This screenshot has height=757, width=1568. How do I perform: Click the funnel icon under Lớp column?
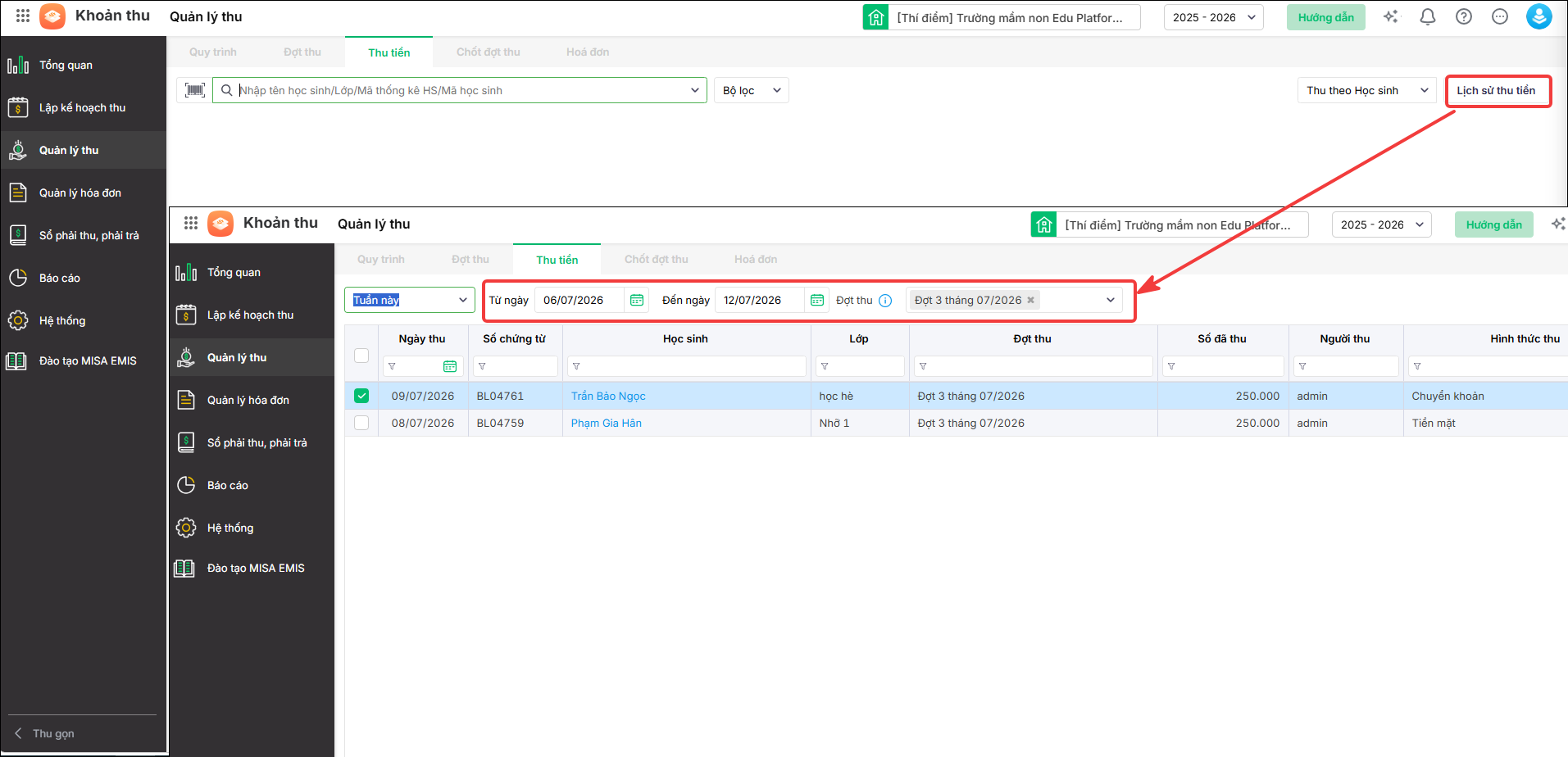point(825,366)
